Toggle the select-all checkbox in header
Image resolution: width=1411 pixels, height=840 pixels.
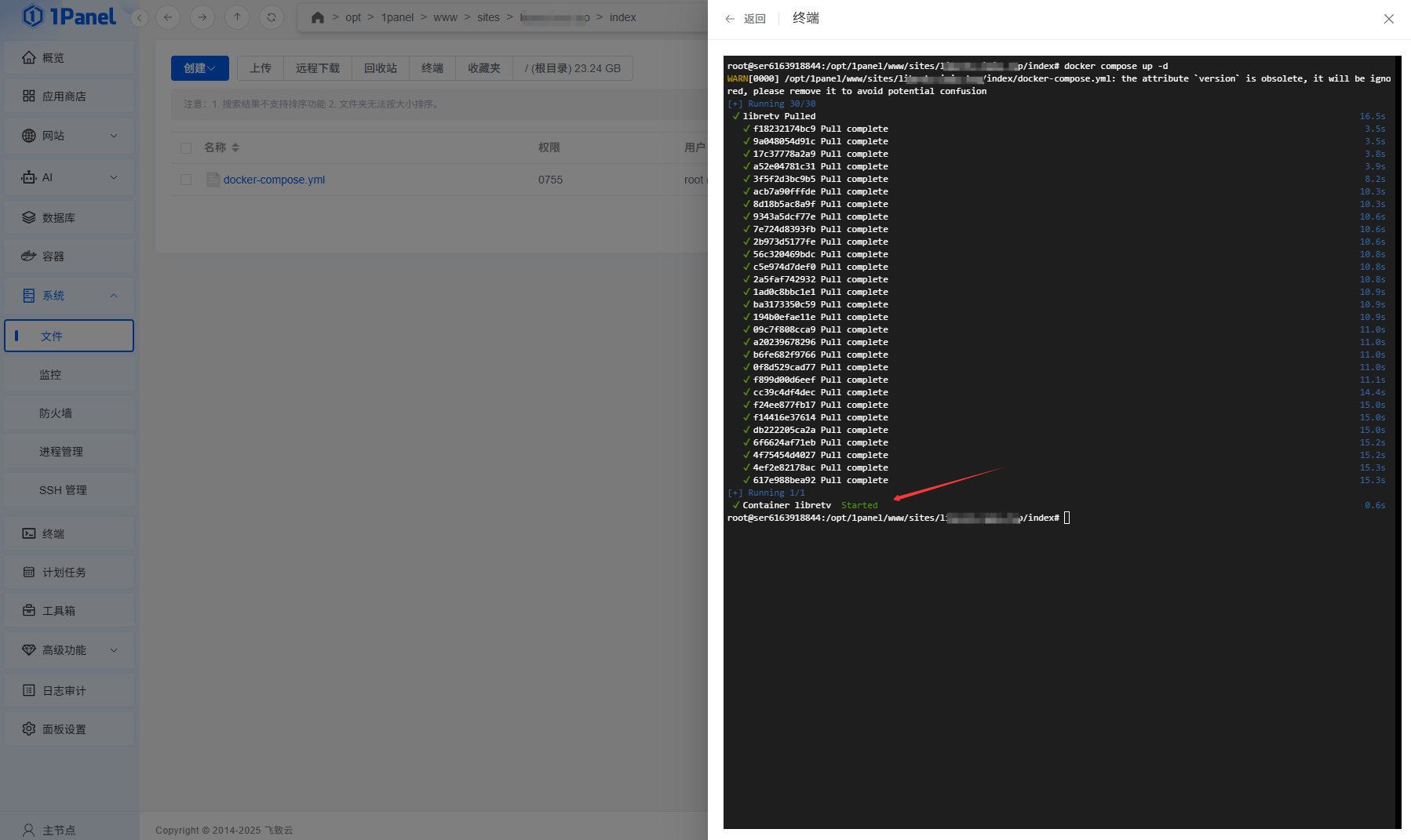(186, 147)
